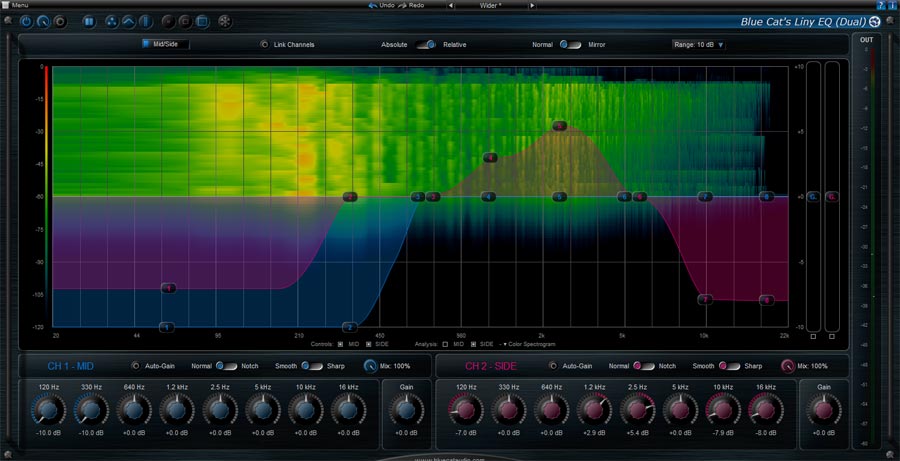Open help with the question mark icon

click(x=881, y=5)
